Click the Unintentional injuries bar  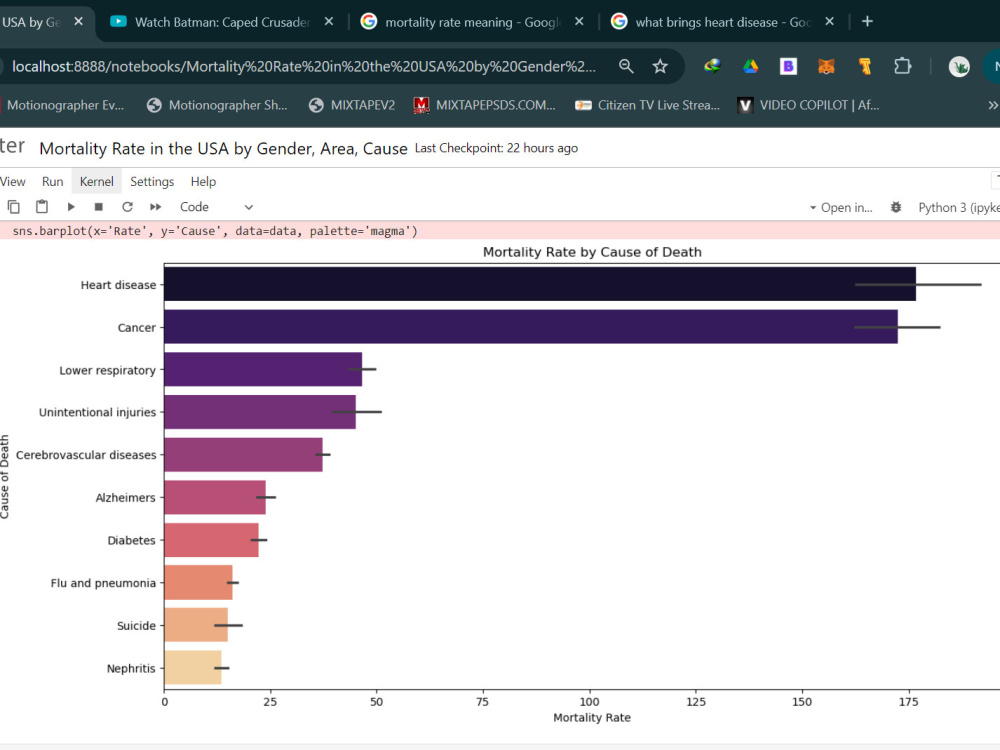click(x=260, y=412)
